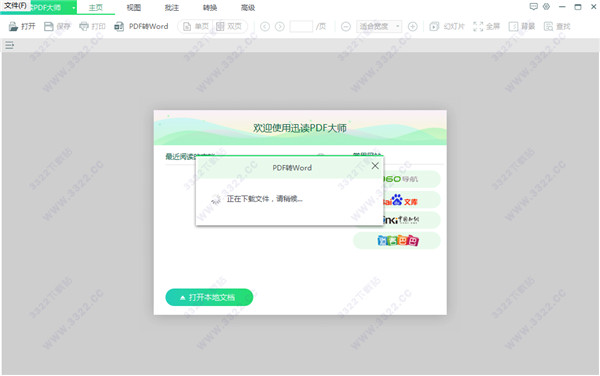600x376 pixels.
Task: Open the 批注 tab
Action: tap(171, 8)
